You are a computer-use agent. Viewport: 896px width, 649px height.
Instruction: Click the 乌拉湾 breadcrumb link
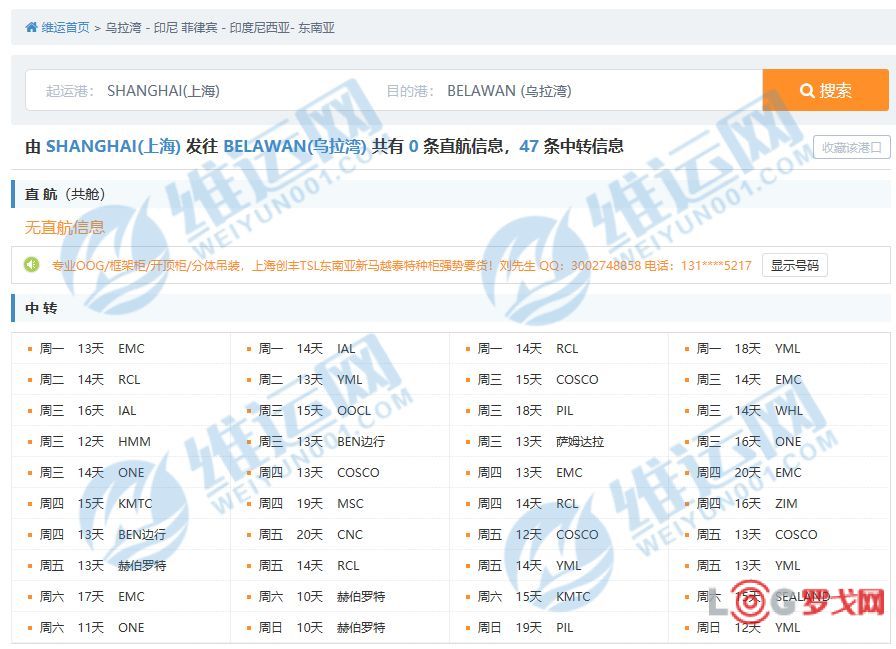click(124, 28)
